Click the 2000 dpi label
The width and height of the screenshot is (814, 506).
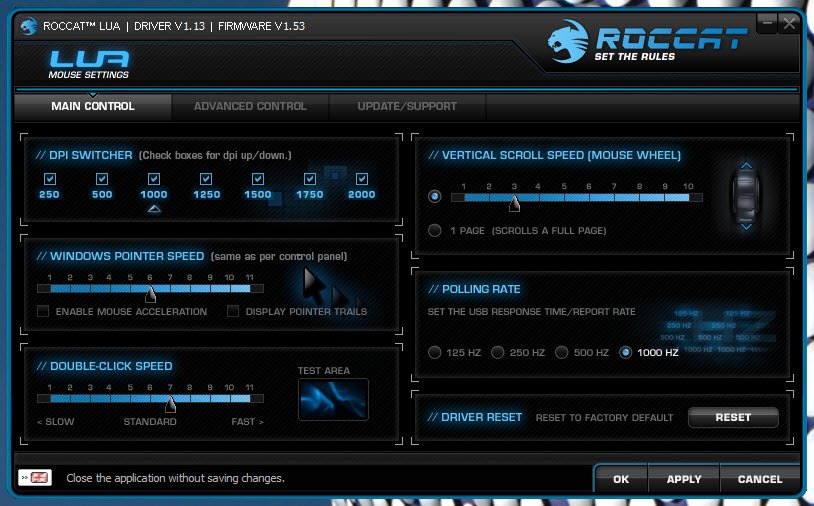[x=362, y=195]
